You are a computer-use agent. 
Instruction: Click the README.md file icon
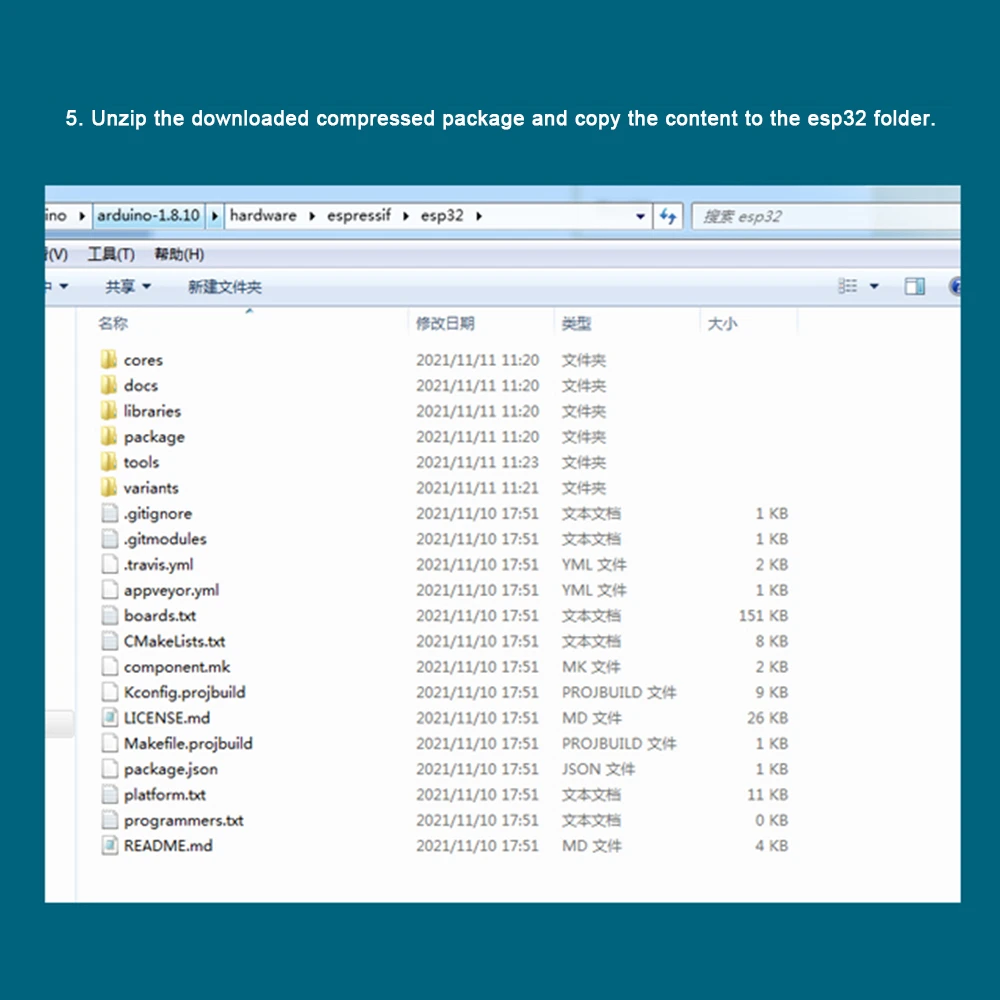click(110, 845)
